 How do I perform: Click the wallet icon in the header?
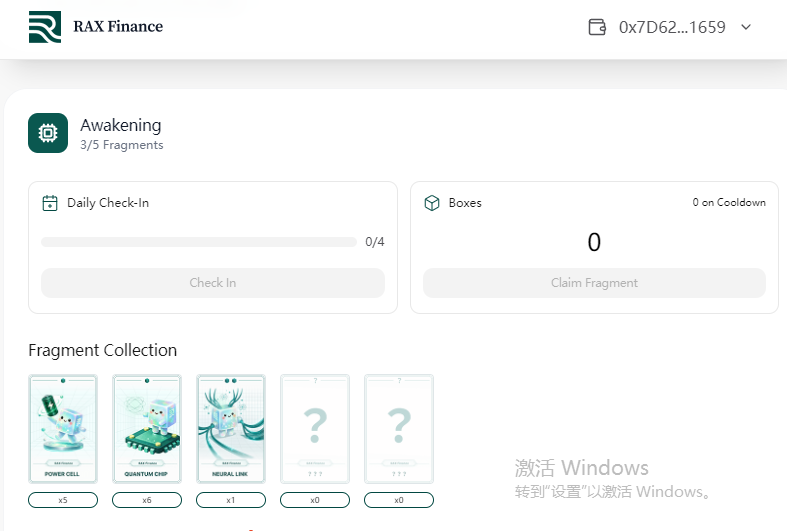[597, 27]
